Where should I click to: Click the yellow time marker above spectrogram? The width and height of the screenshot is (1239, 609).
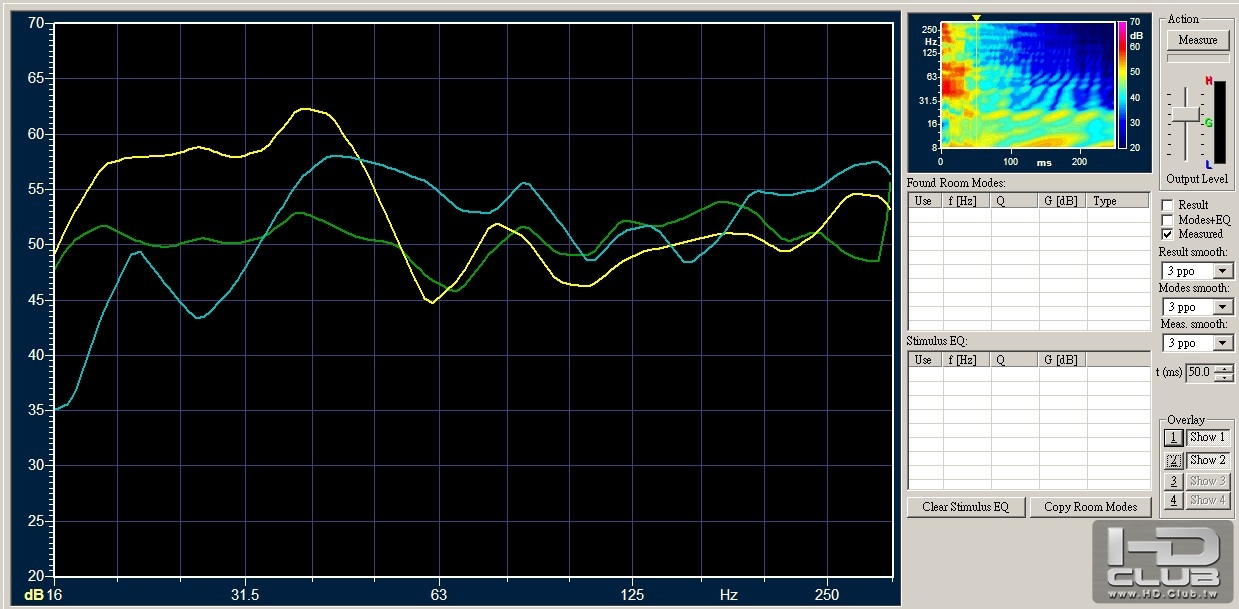pyautogui.click(x=977, y=17)
